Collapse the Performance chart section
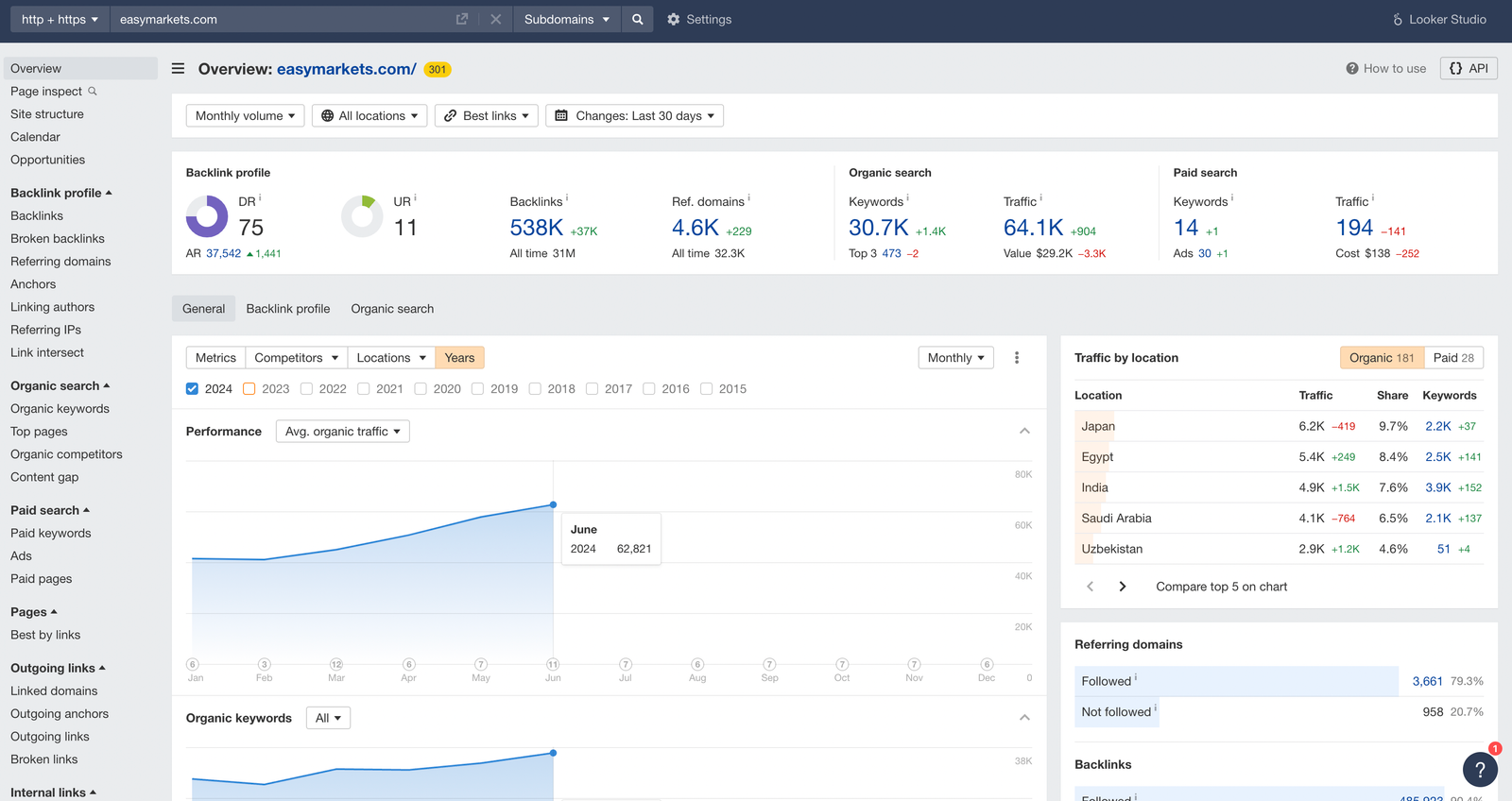Viewport: 1512px width, 801px height. (x=1024, y=431)
